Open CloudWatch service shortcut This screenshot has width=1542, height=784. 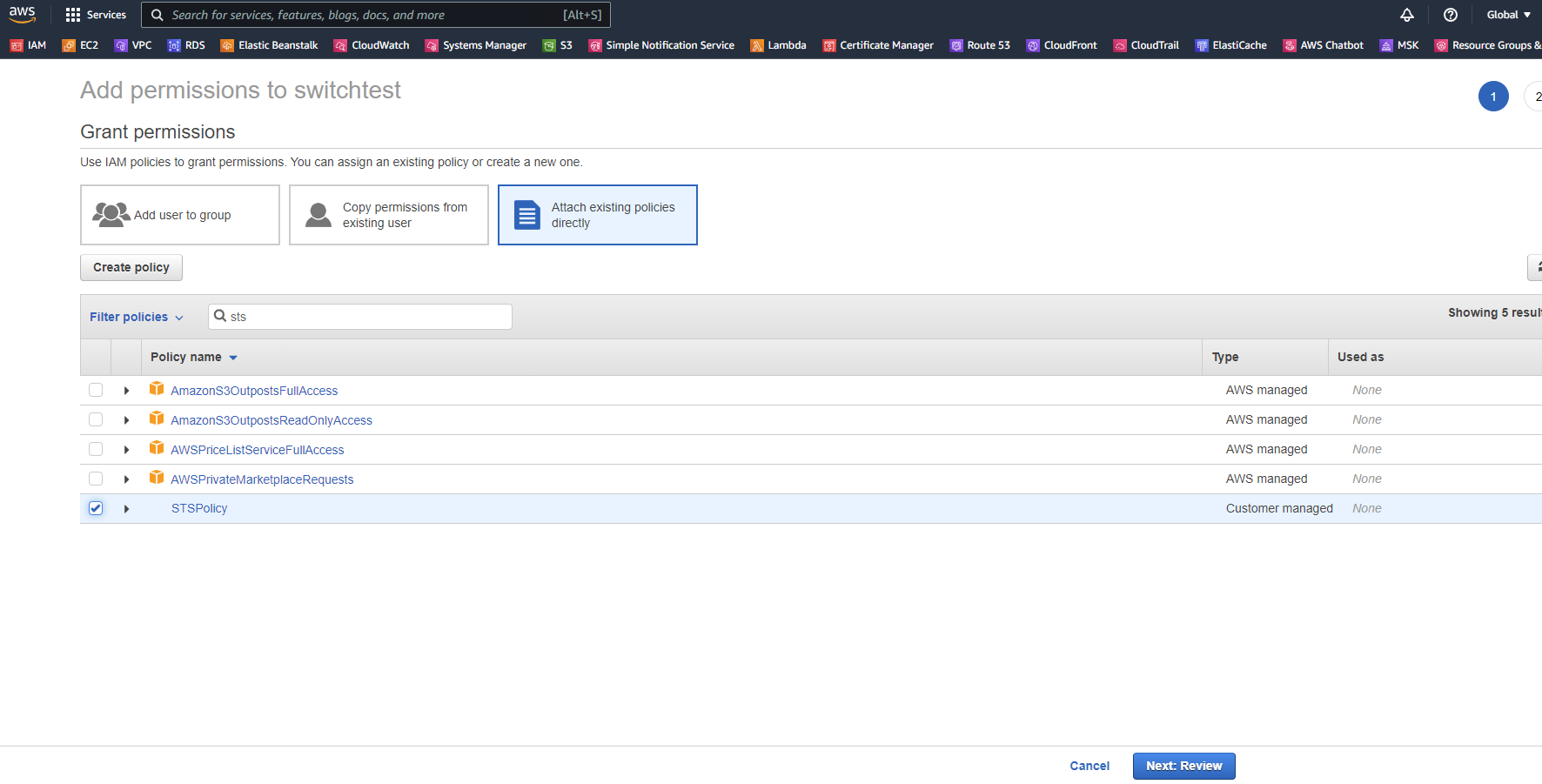(372, 45)
